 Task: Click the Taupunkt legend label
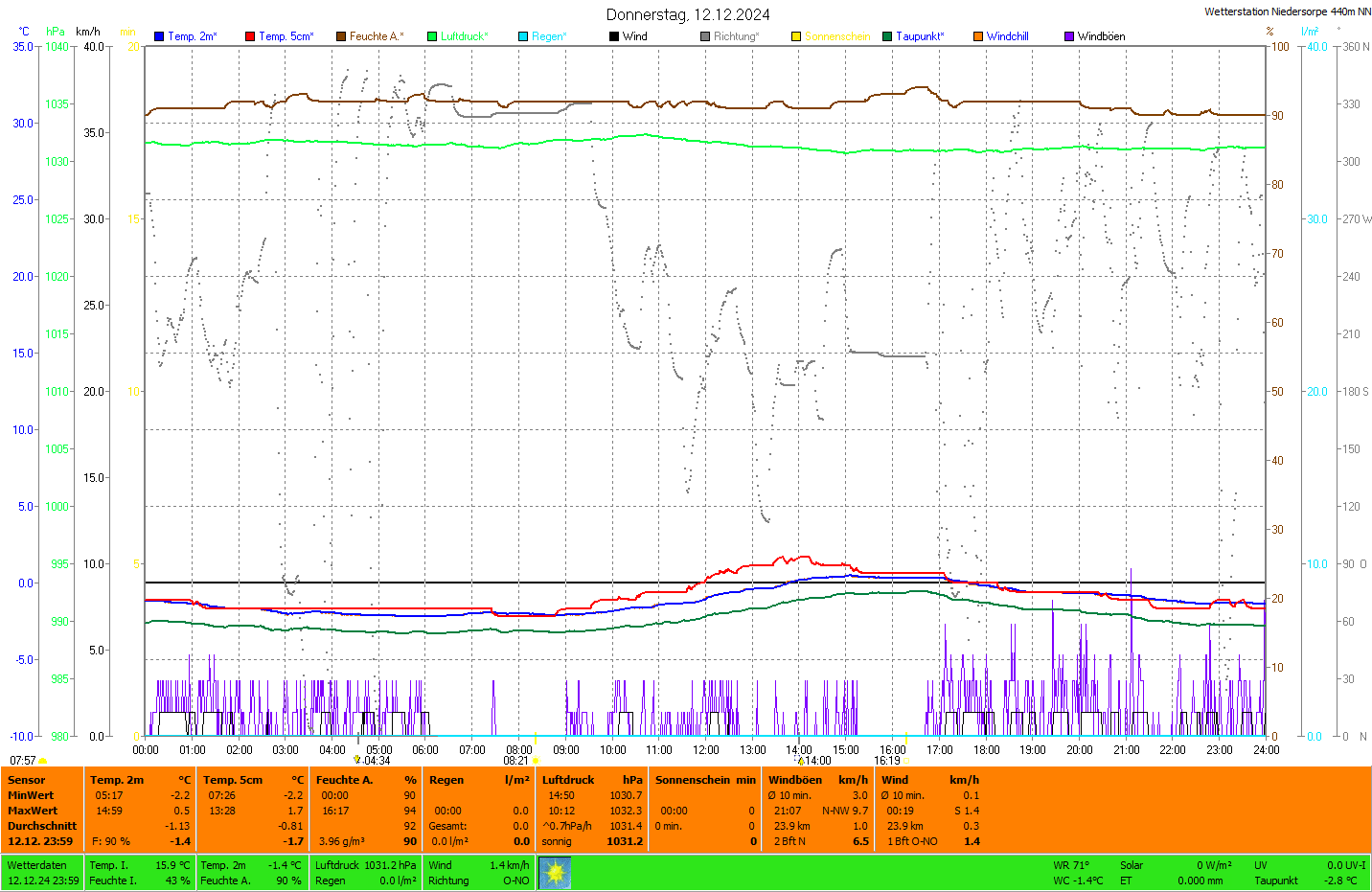920,36
